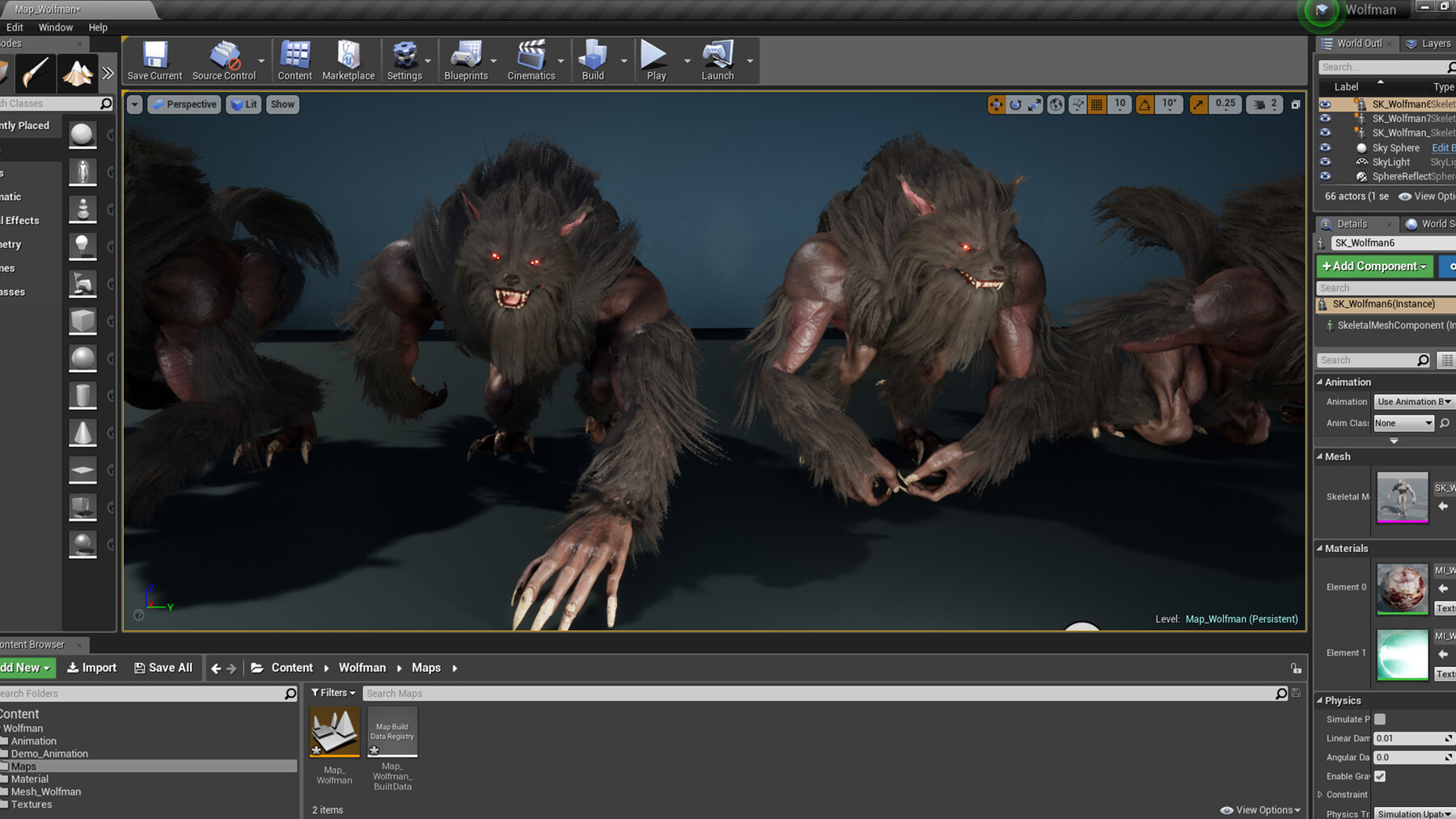Hide SK_Wolfman7 actor eye icon
Image resolution: width=1456 pixels, height=819 pixels.
[x=1325, y=118]
